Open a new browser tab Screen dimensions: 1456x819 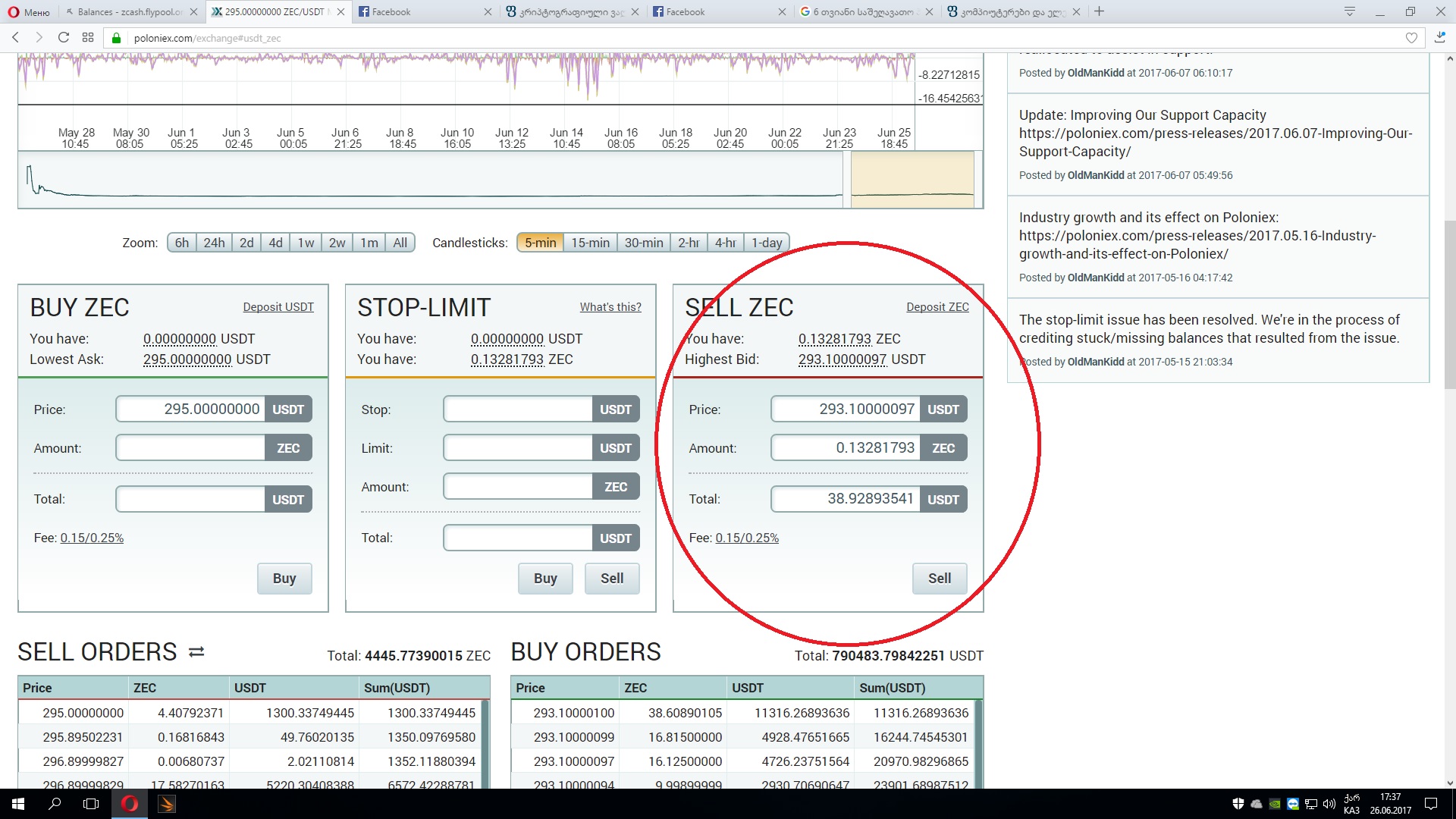pyautogui.click(x=1099, y=11)
